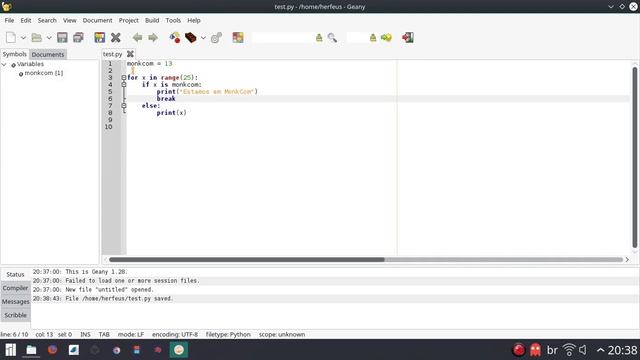The height and width of the screenshot is (360, 640).
Task: Open the new-file template dropdown arrow
Action: pyautogui.click(x=23, y=38)
